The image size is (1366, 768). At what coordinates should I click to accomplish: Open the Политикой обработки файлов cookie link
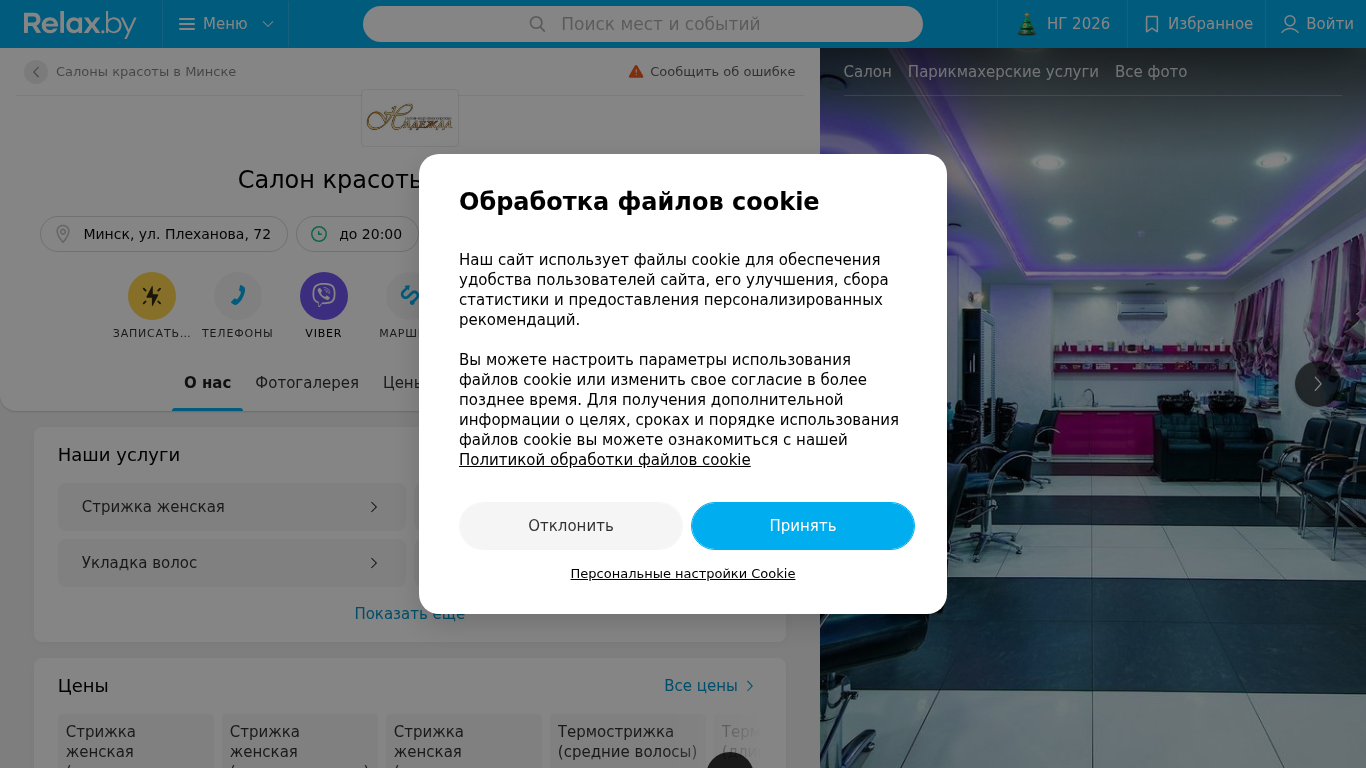pos(605,460)
